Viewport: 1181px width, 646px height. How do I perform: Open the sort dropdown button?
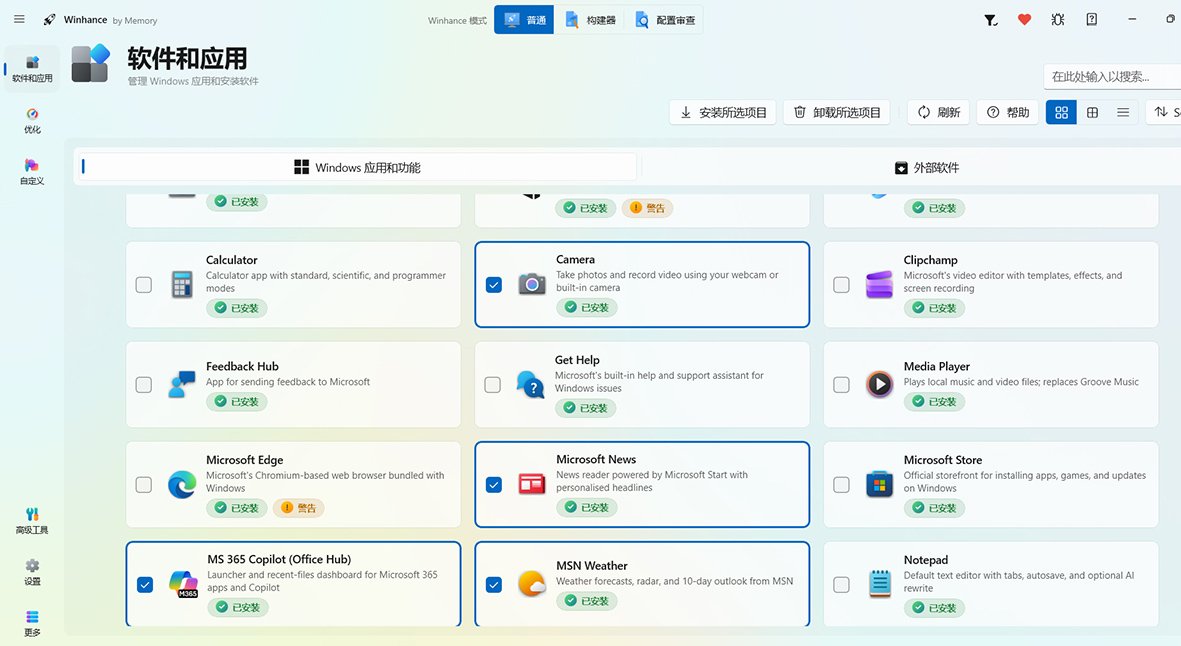coord(1164,112)
